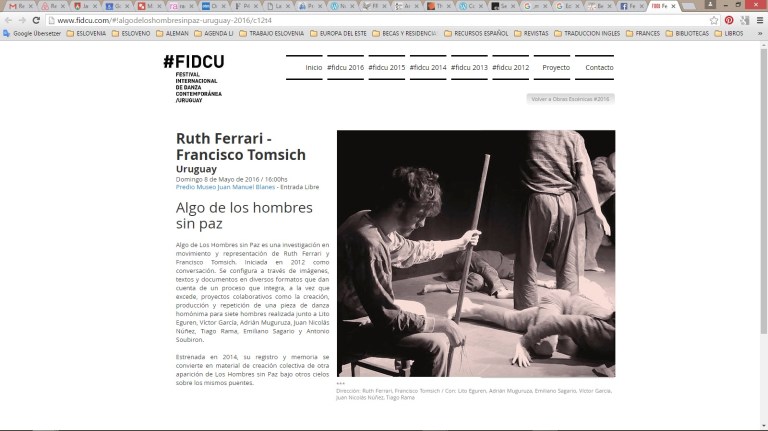Screen dimensions: 768x431
Task: Click the Pinterest extension icon
Action: (x=729, y=20)
